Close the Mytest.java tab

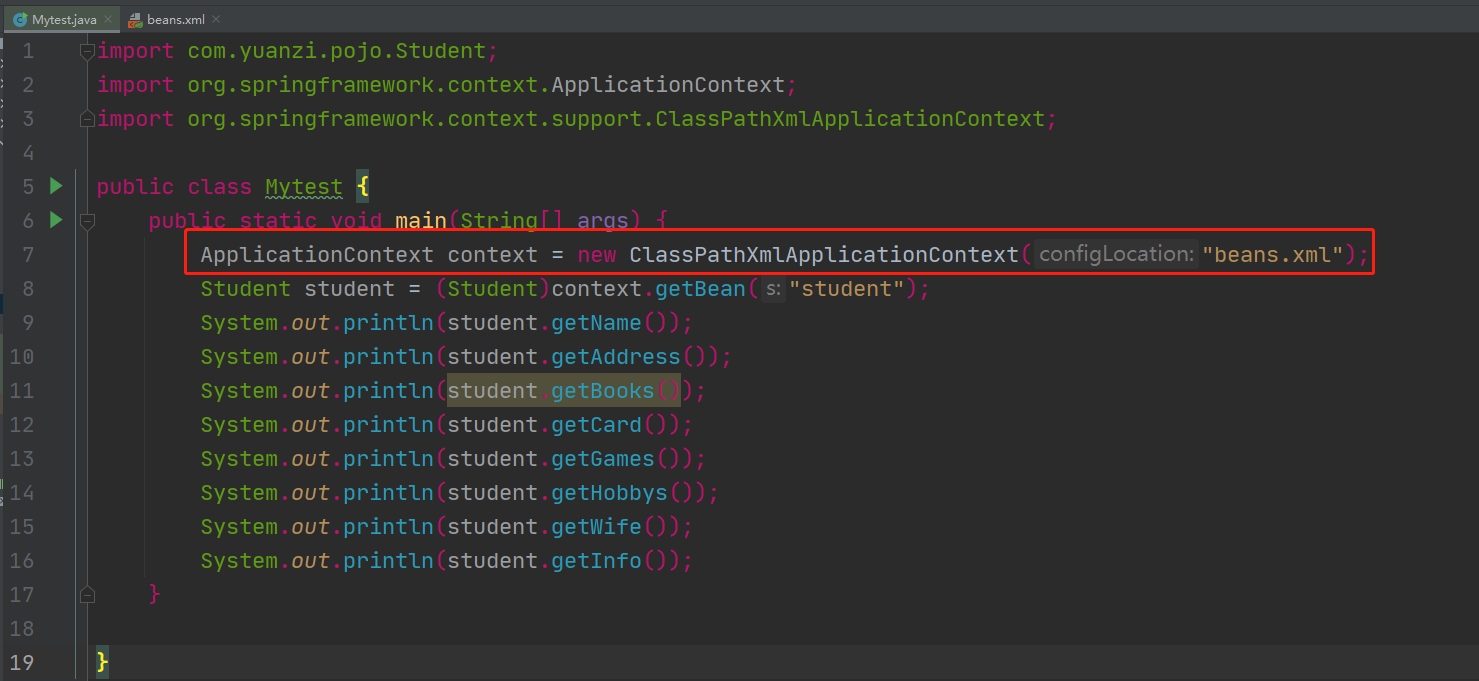click(x=107, y=19)
